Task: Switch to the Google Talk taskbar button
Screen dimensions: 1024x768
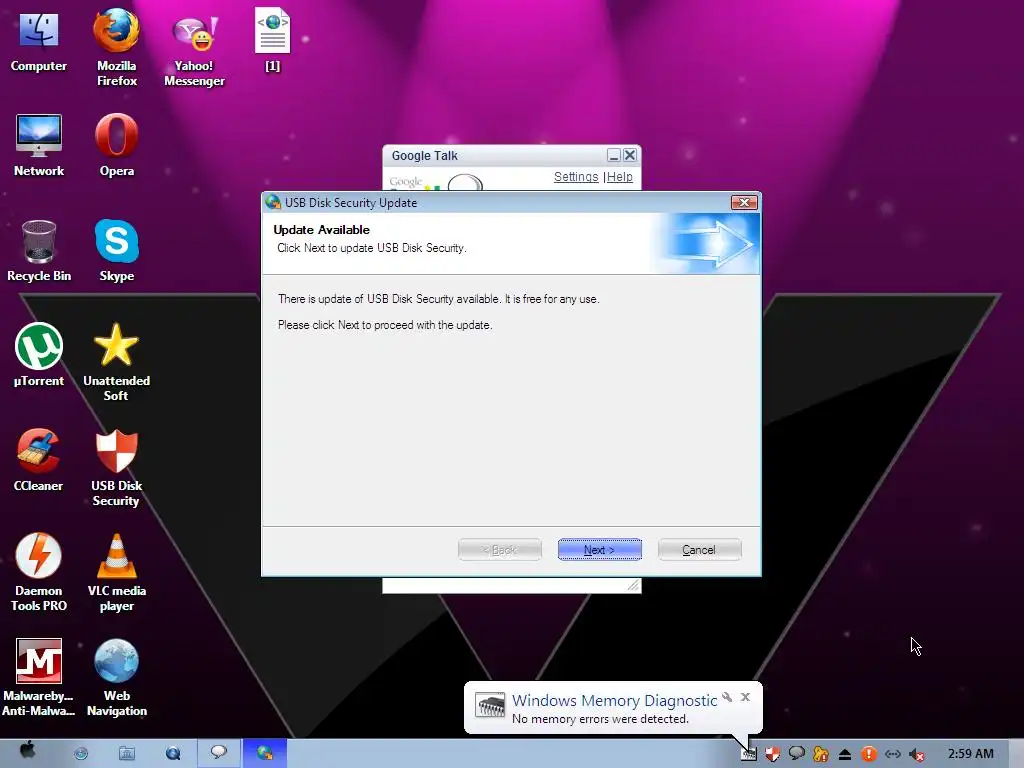Action: (219, 753)
